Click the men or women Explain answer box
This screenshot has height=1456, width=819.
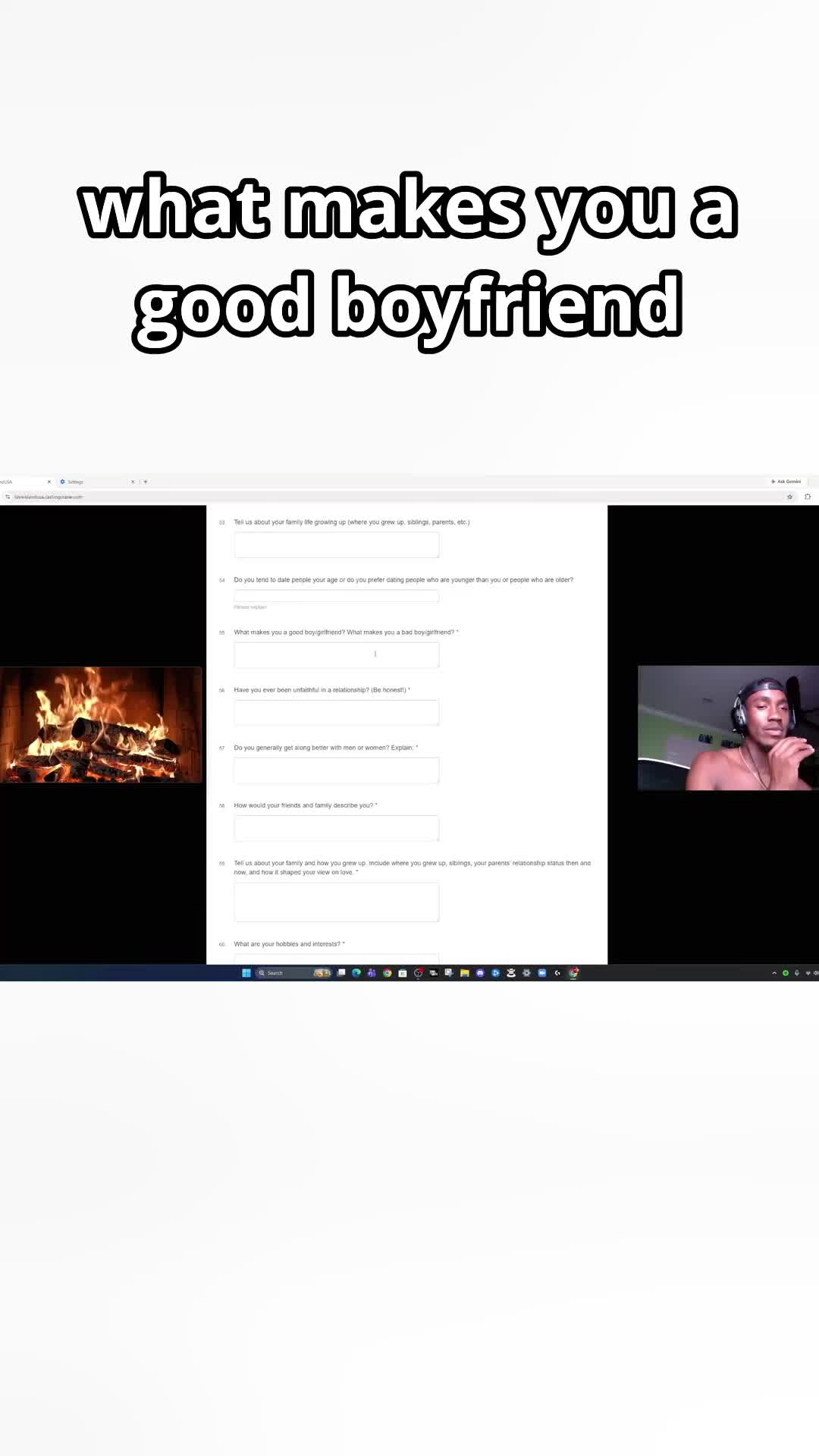coord(337,770)
